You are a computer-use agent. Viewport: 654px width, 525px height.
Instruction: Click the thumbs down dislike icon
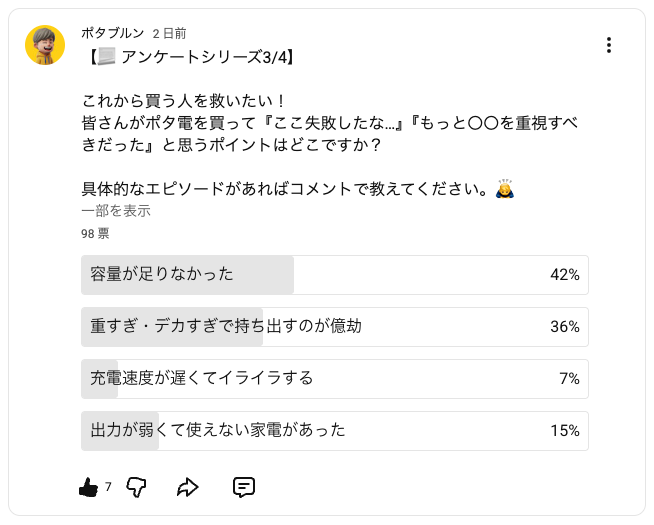click(x=137, y=487)
